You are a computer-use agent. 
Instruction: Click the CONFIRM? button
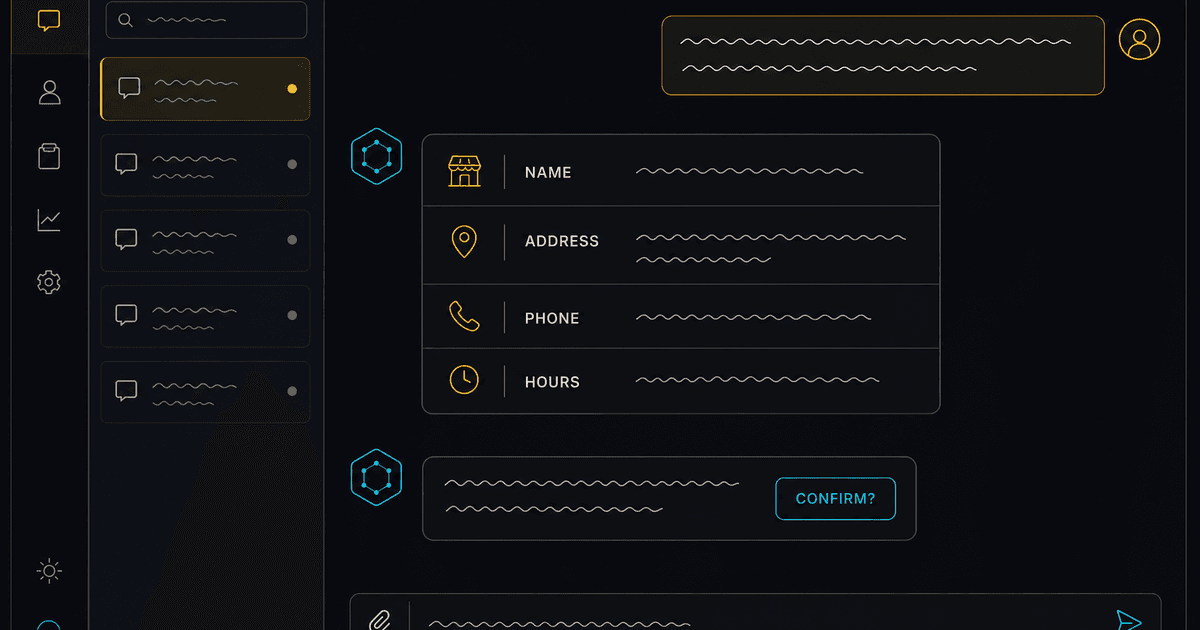point(835,499)
